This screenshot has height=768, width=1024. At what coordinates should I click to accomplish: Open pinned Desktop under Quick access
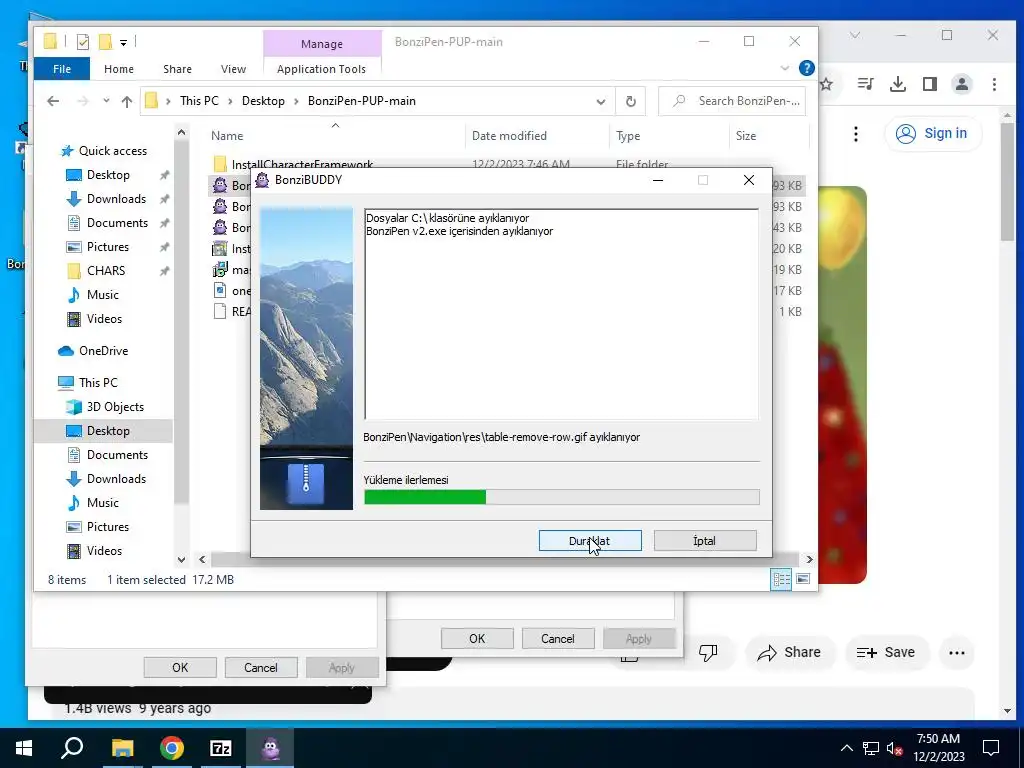[108, 175]
